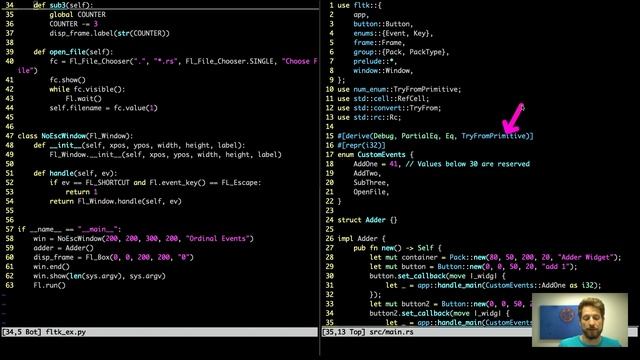This screenshot has height=360, width=640.
Task: Click the 'FL_SHORTCUT' condition line
Action: tap(155, 182)
